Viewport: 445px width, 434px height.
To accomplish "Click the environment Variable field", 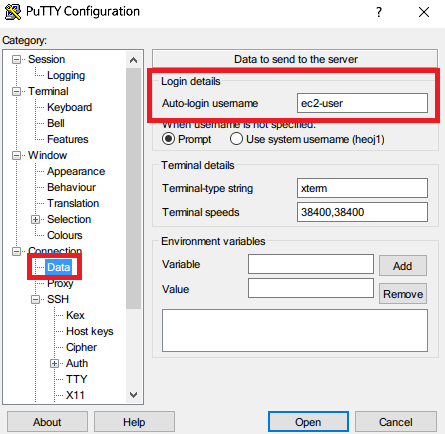I will (311, 264).
